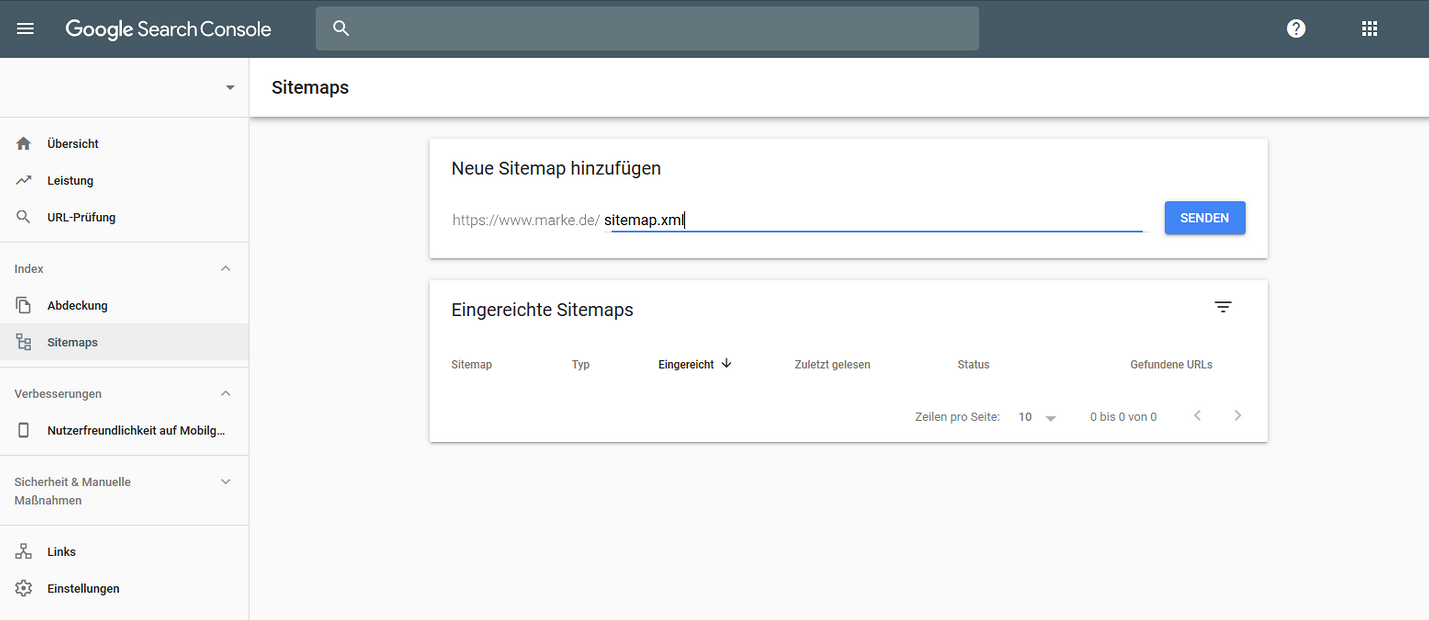Viewport: 1429px width, 620px height.
Task: Open the rows per page dropdown
Action: tap(1037, 417)
